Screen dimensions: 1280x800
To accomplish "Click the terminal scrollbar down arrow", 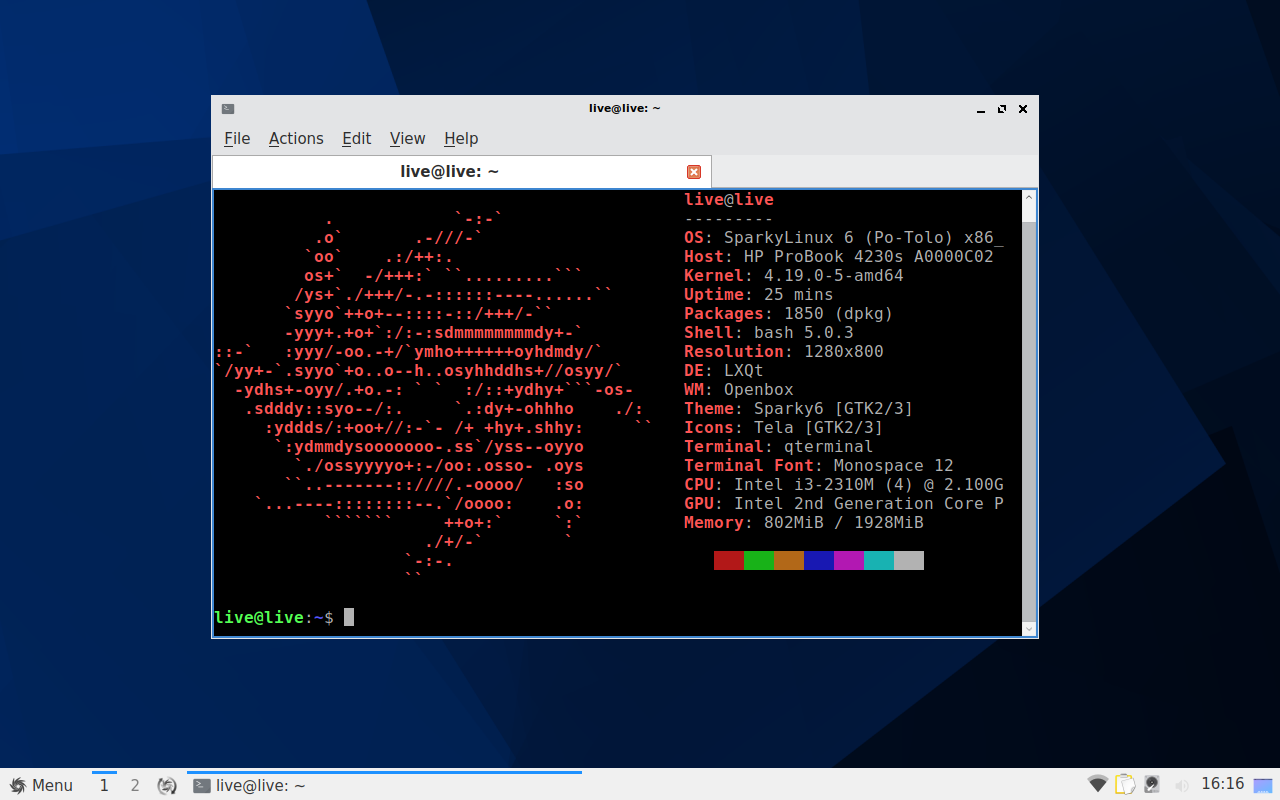I will (x=1029, y=628).
